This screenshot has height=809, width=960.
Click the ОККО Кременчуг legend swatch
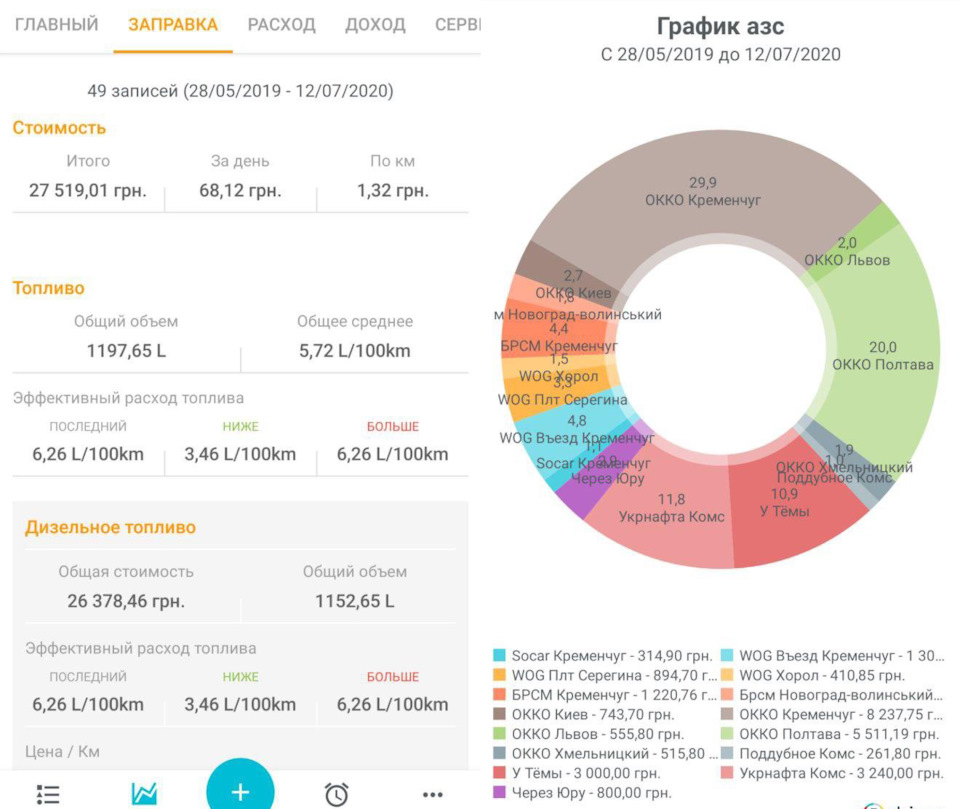(727, 715)
